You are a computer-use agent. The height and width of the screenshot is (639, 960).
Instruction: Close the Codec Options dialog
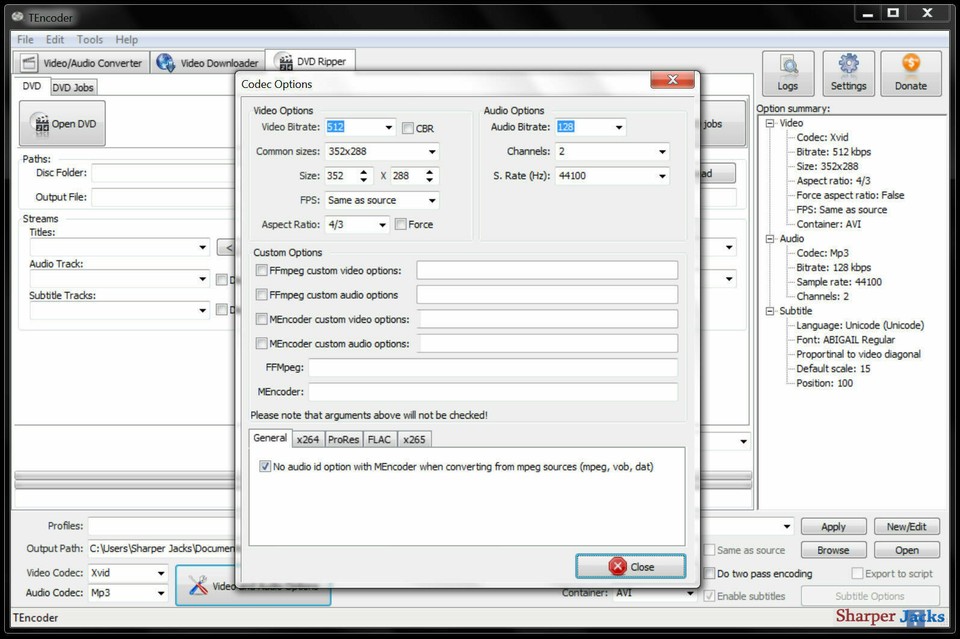[x=630, y=566]
